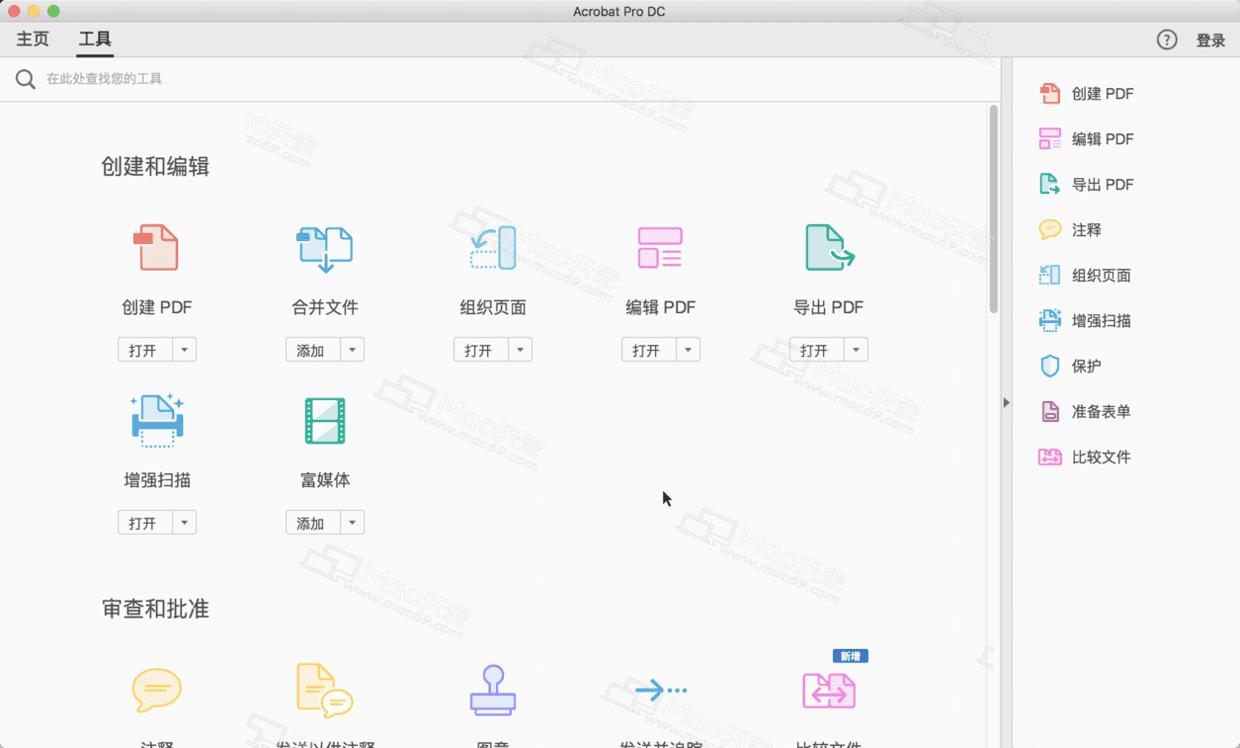Switch to the 主页 tab
Viewport: 1240px width, 748px height.
(x=31, y=40)
